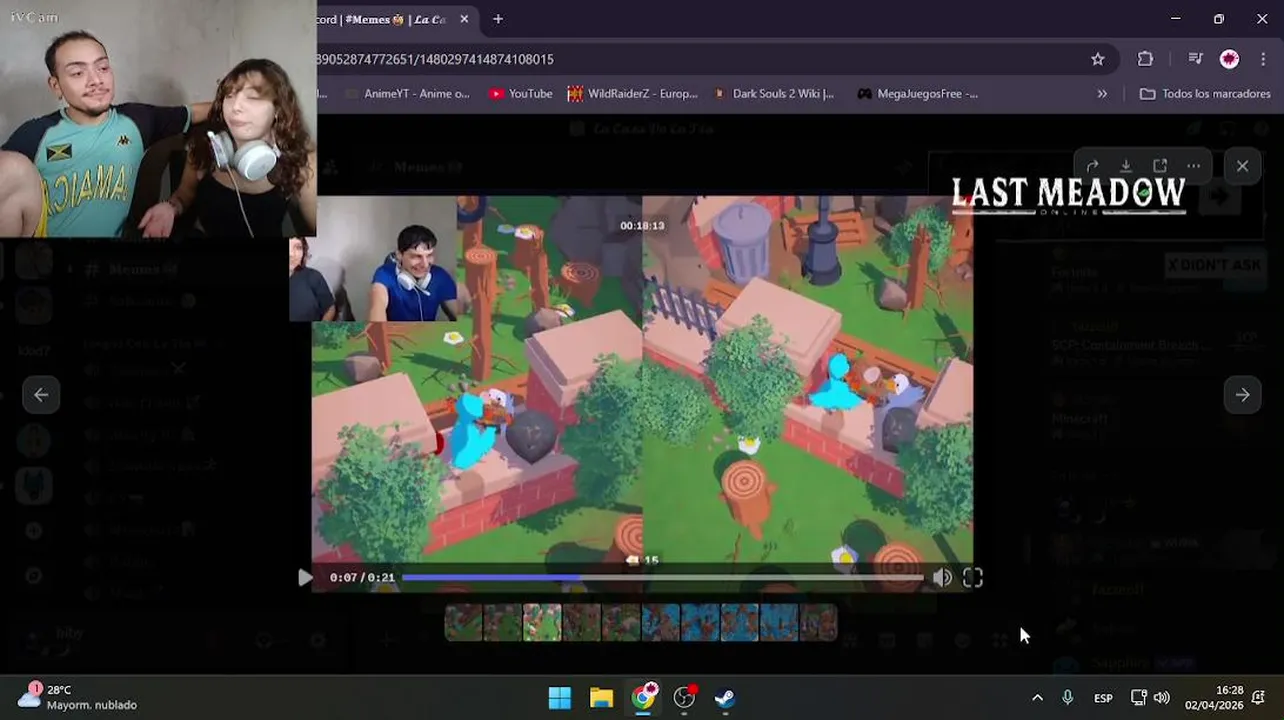Open the Chrome three-dot menu
Screen dimensions: 1284x720
pyautogui.click(x=1263, y=59)
